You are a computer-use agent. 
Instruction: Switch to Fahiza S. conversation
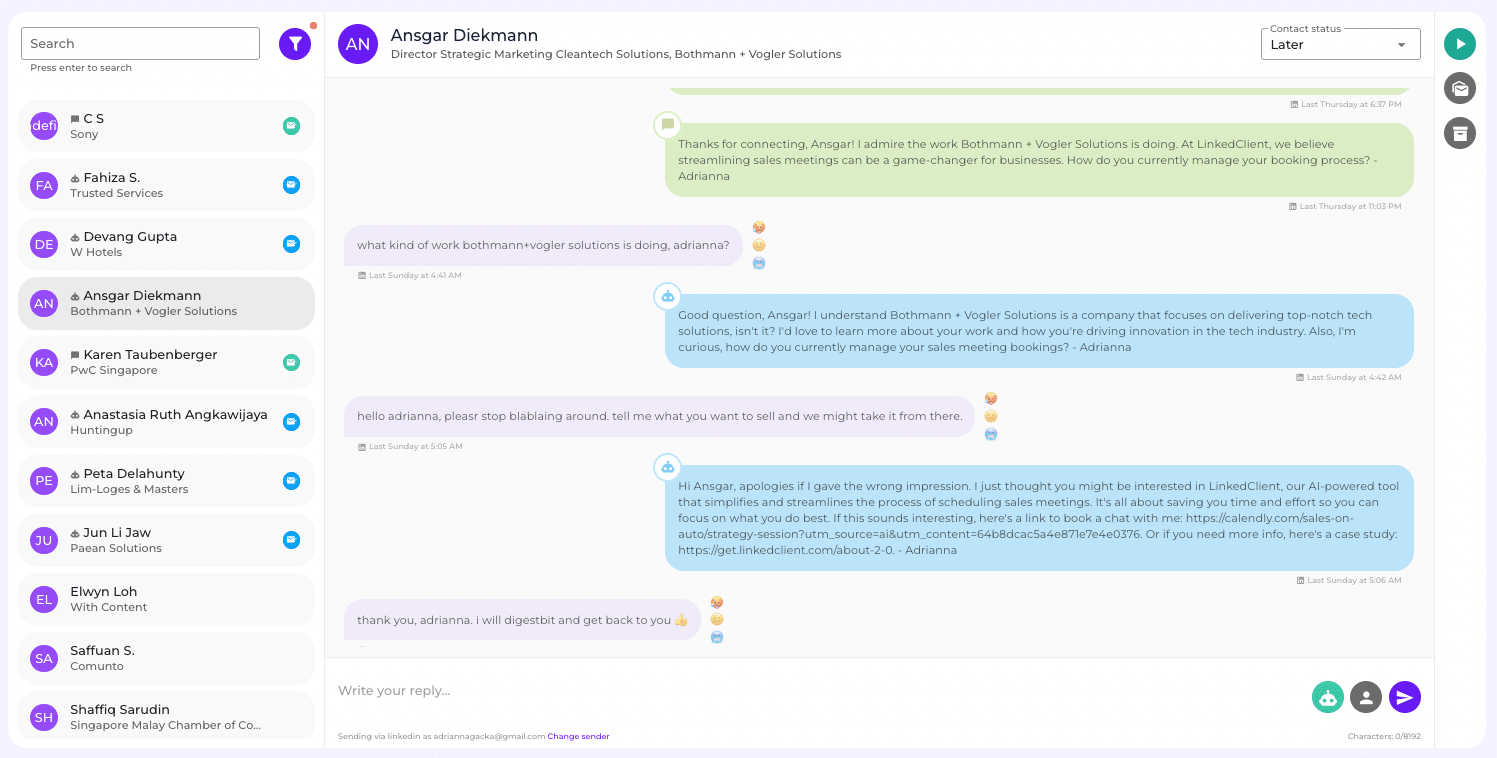coord(165,185)
